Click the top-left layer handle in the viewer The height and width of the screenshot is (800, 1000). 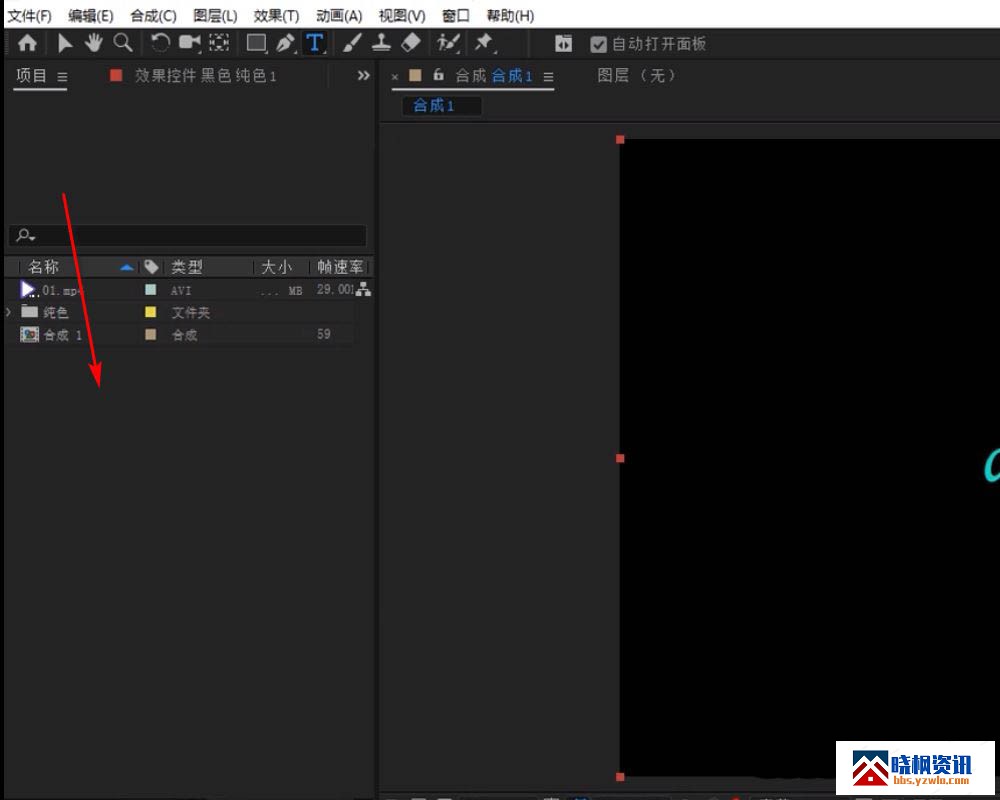(620, 139)
